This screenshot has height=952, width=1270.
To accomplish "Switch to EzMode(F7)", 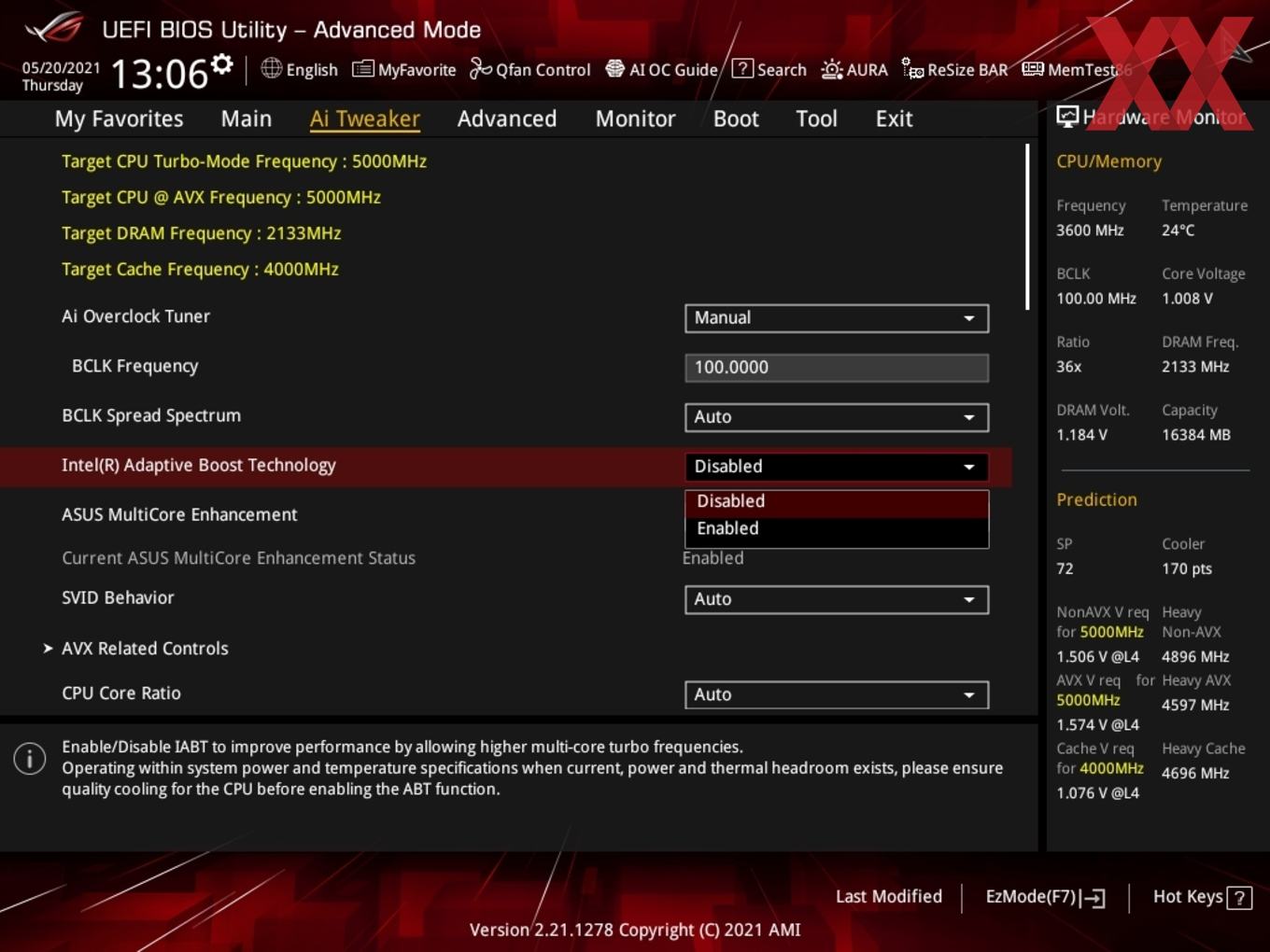I will tap(1046, 897).
